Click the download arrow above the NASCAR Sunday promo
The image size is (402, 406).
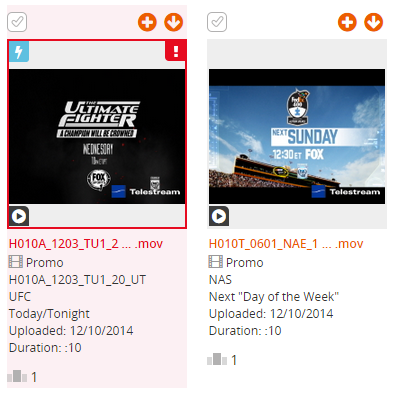(x=373, y=22)
